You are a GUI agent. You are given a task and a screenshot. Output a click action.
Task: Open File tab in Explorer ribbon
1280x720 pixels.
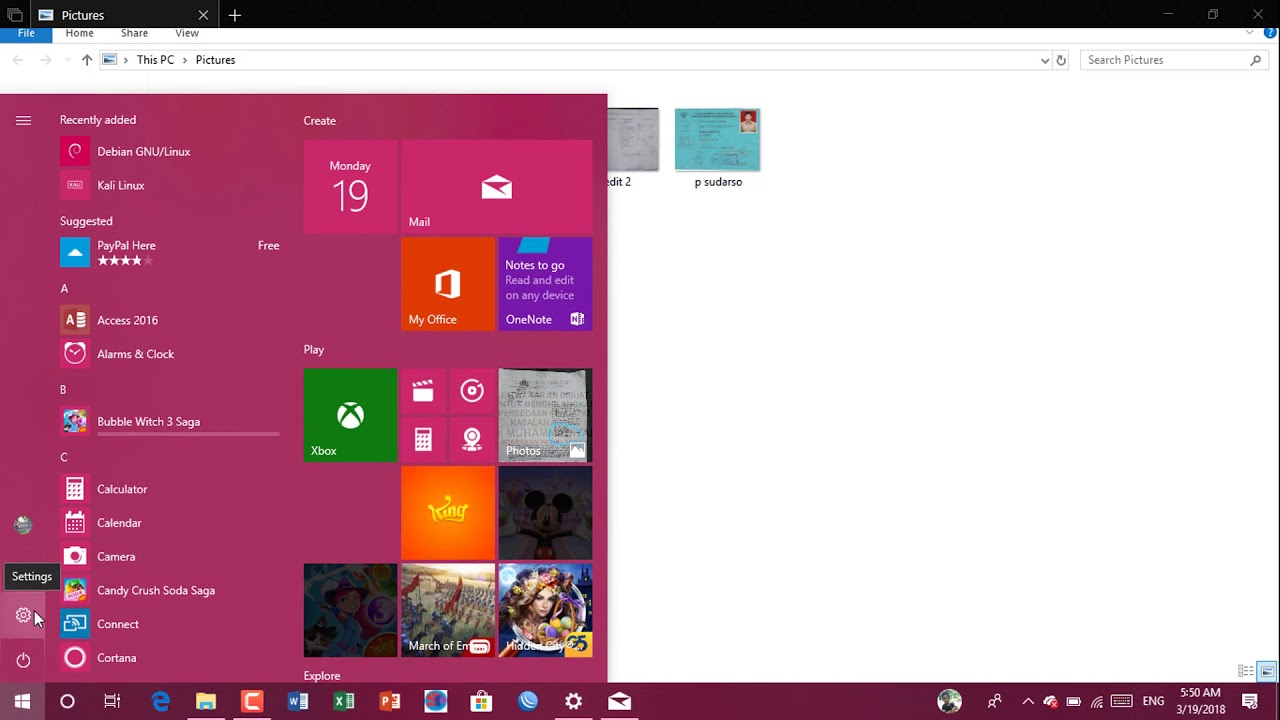pyautogui.click(x=26, y=33)
